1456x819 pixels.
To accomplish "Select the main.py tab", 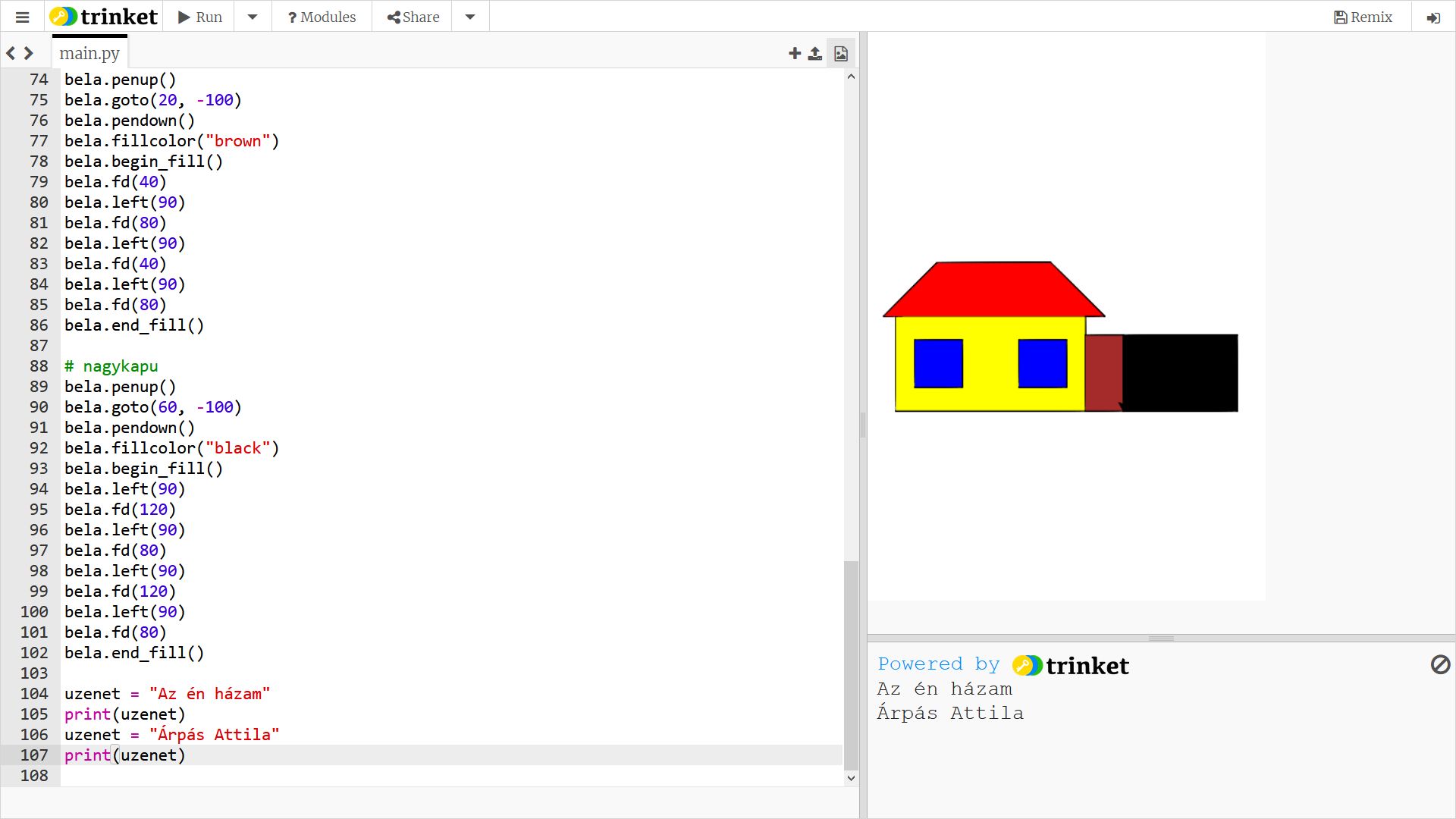I will tap(89, 53).
